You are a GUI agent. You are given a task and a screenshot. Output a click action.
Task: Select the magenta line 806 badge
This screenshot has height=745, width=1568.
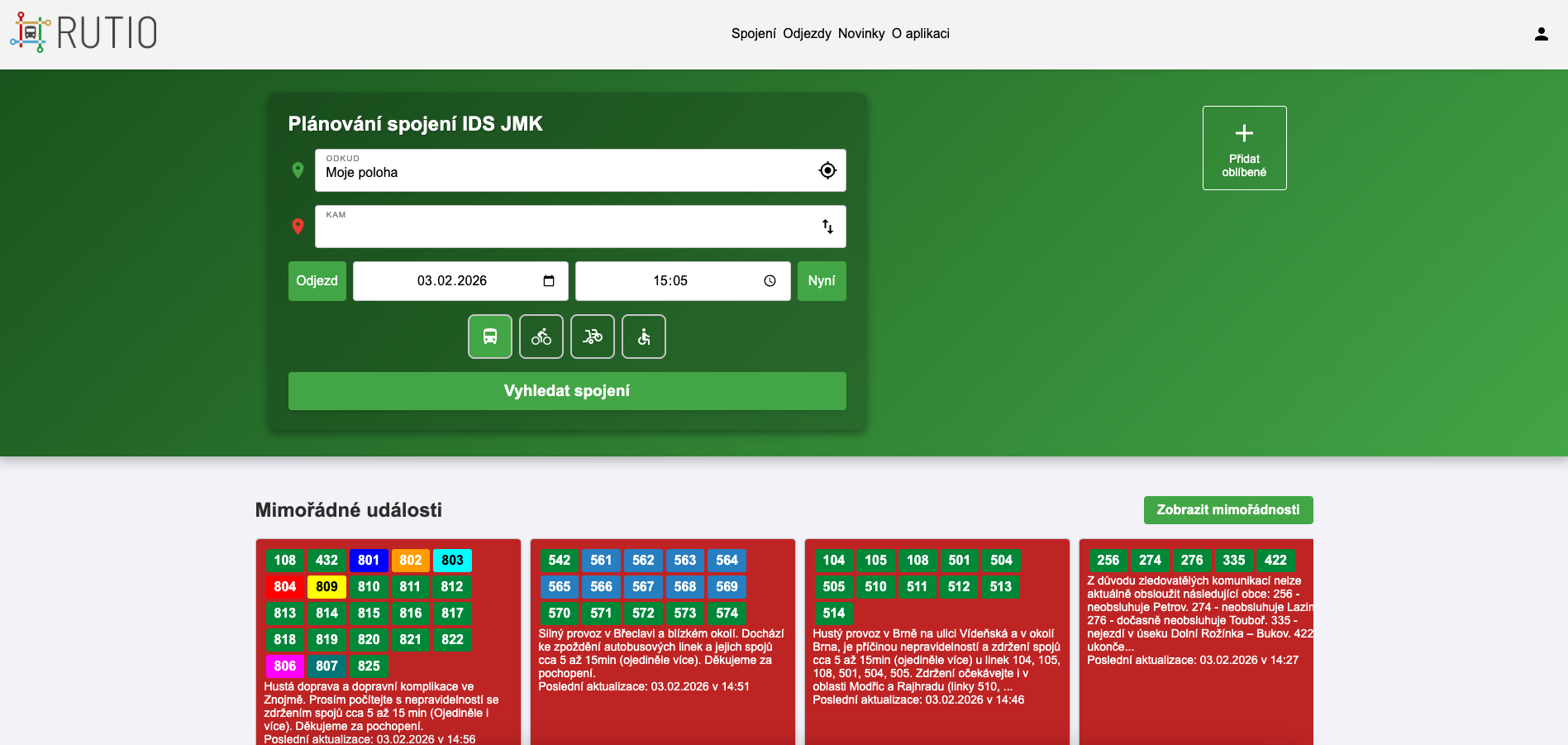click(x=285, y=666)
